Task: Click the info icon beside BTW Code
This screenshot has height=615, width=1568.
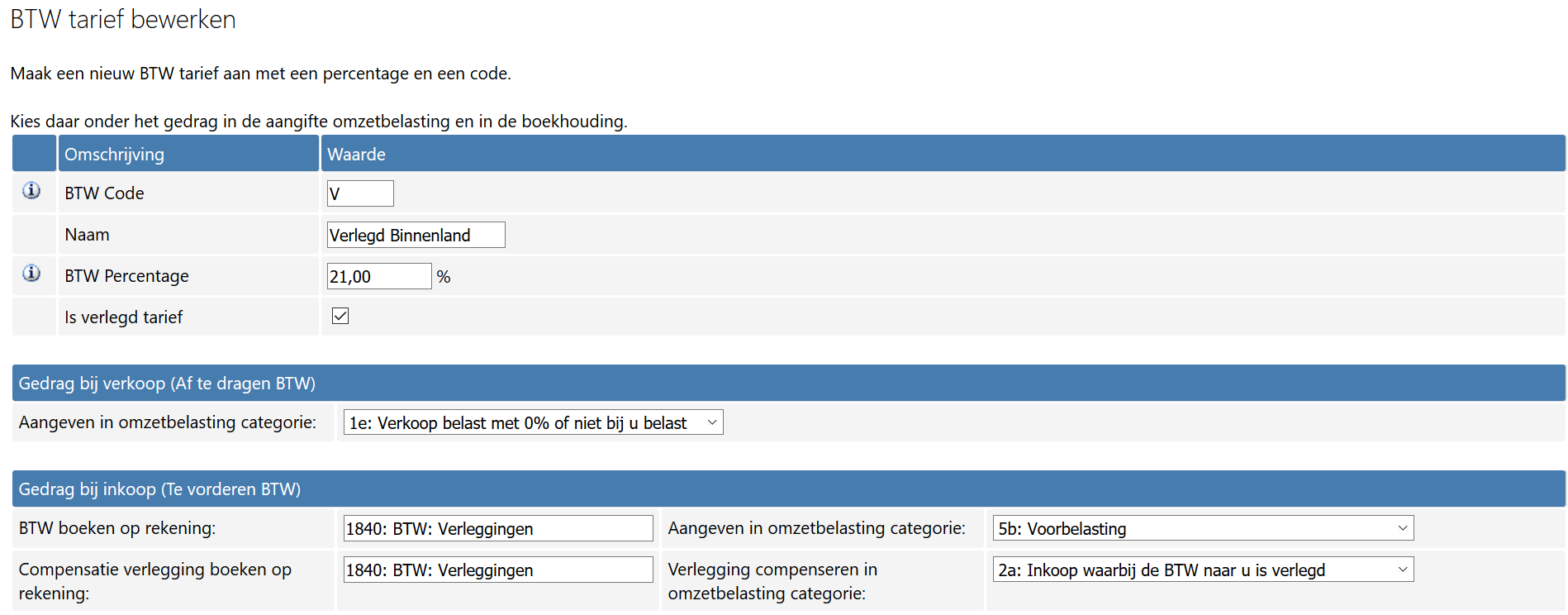Action: (31, 191)
